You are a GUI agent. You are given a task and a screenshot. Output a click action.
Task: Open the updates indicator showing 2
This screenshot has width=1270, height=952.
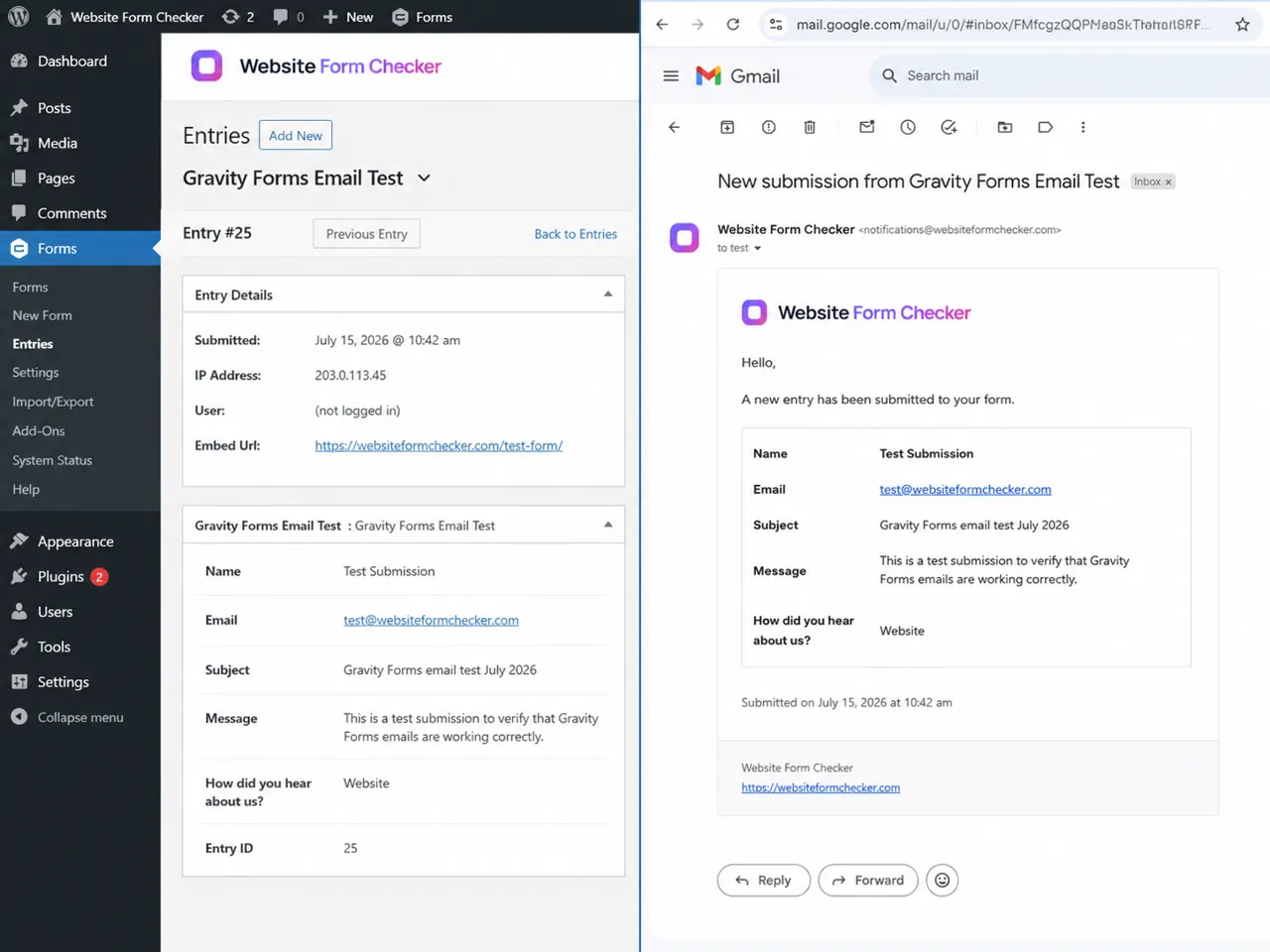[238, 17]
